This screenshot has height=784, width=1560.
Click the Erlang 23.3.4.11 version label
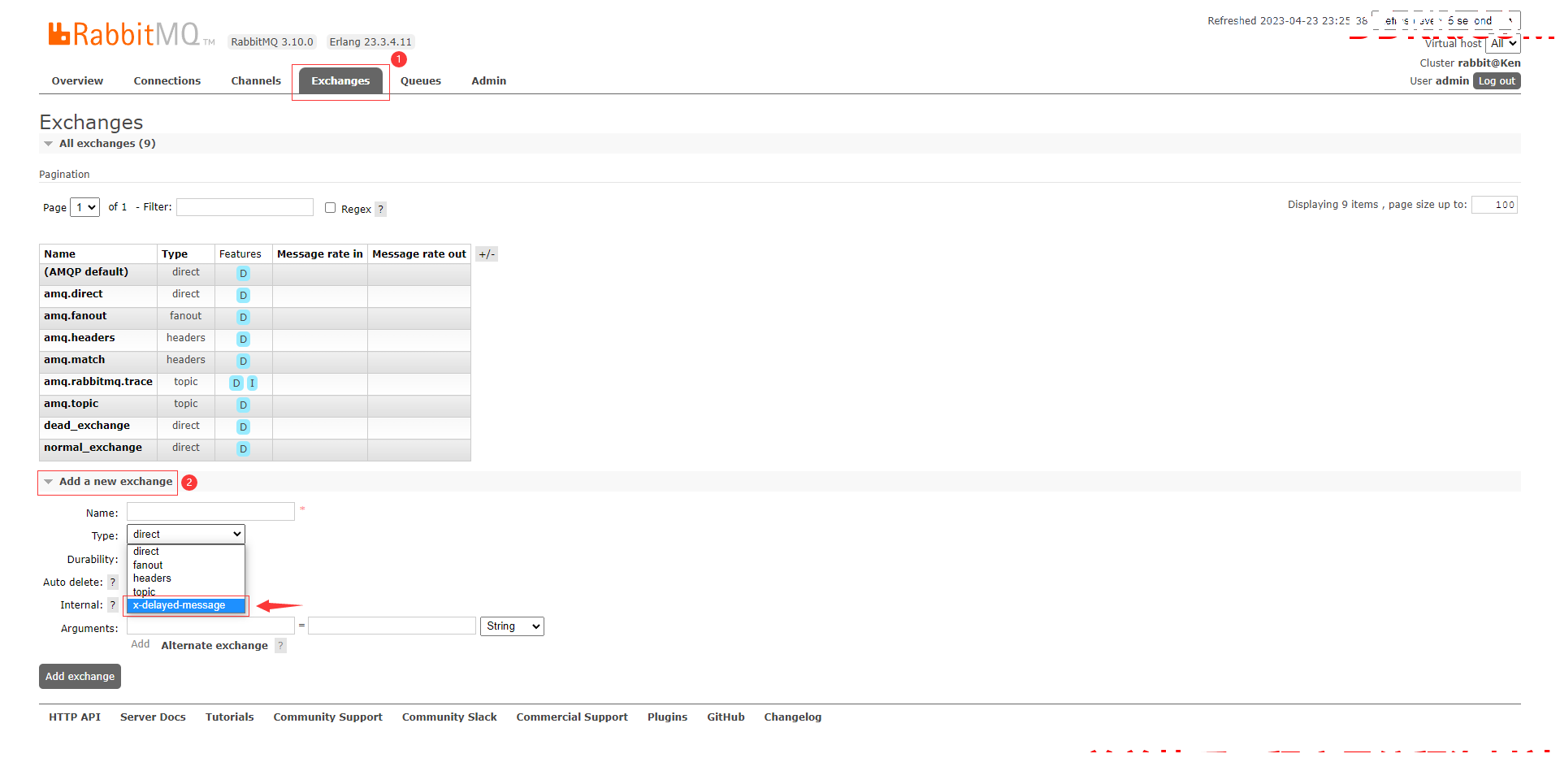[x=370, y=42]
